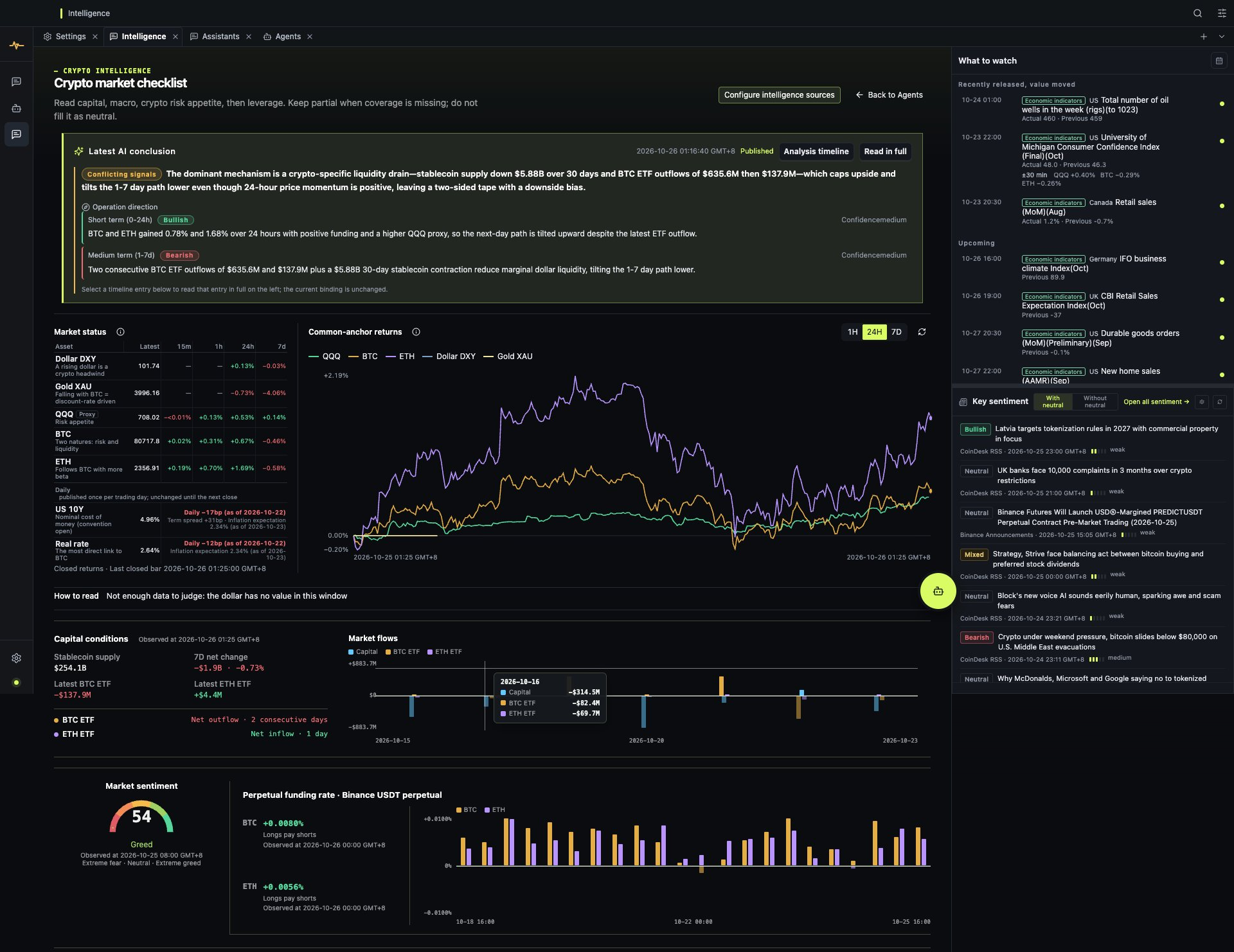The width and height of the screenshot is (1234, 952).
Task: Click the info icon beside Market status
Action: (x=120, y=331)
